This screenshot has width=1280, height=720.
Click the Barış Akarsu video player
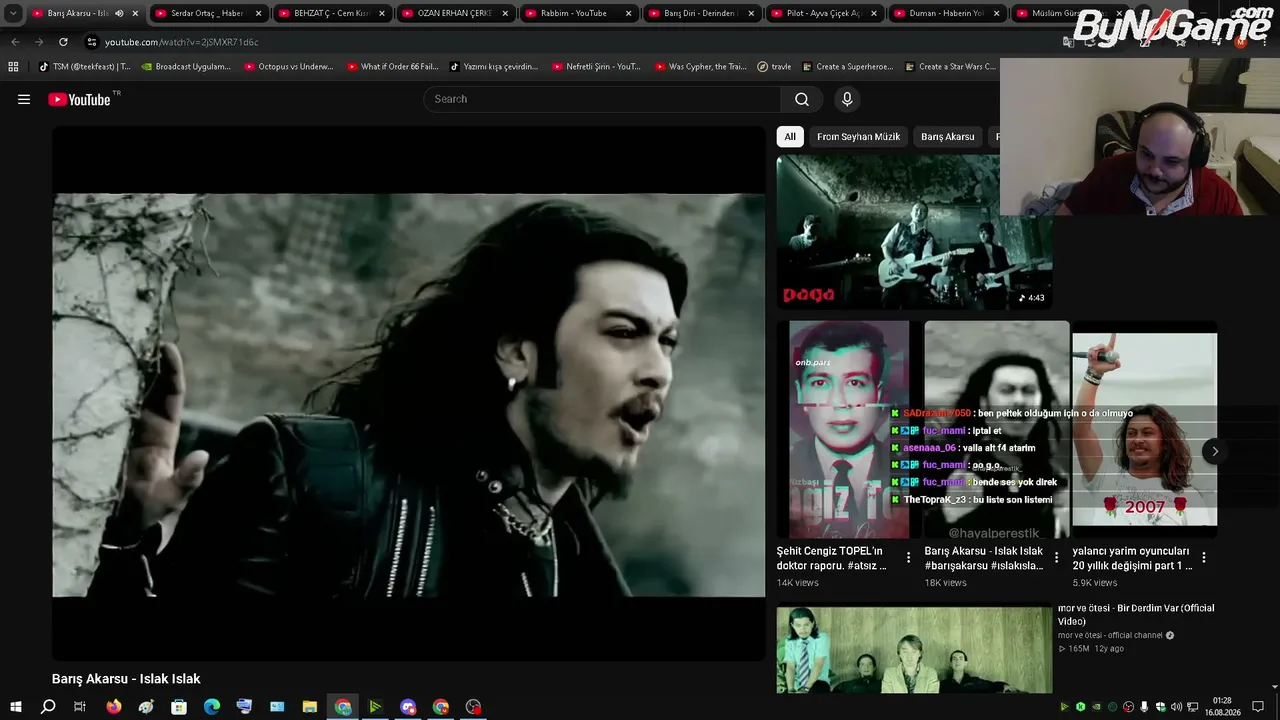point(409,393)
